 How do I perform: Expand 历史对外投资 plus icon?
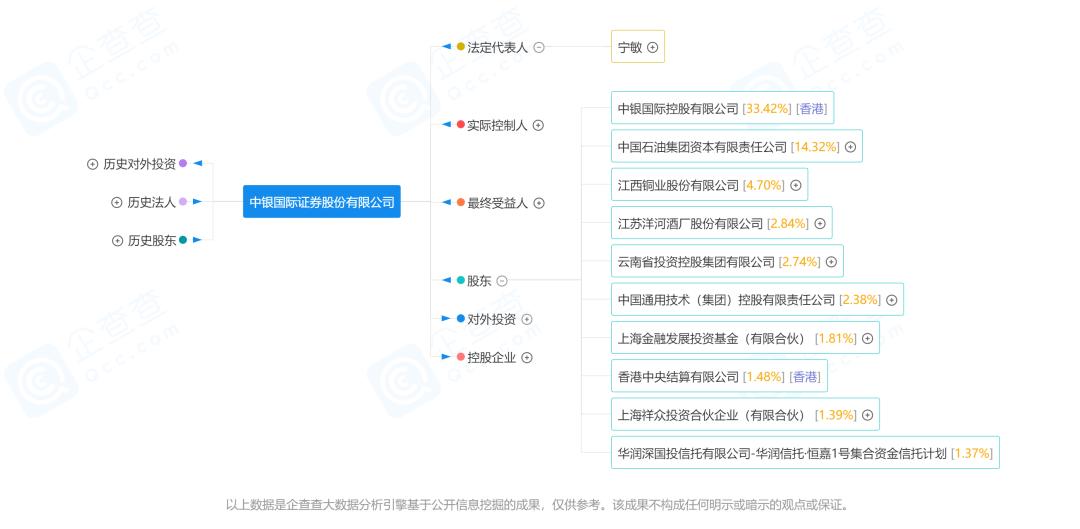click(92, 164)
